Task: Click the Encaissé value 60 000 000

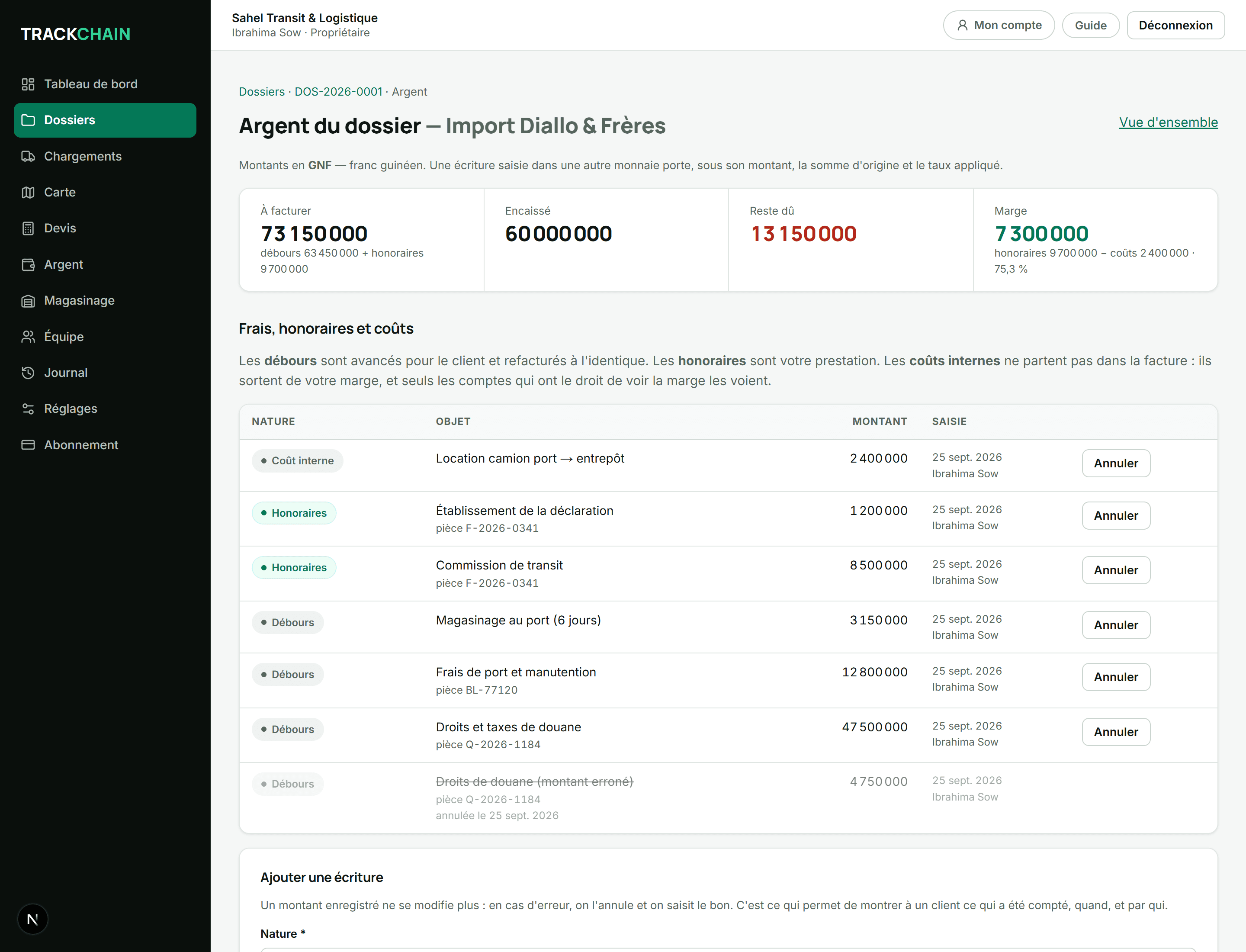Action: (558, 234)
